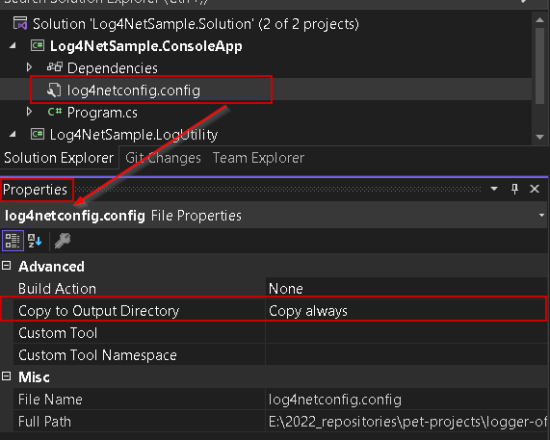
Task: Click the C# icon next to Program.cs
Action: (54, 112)
